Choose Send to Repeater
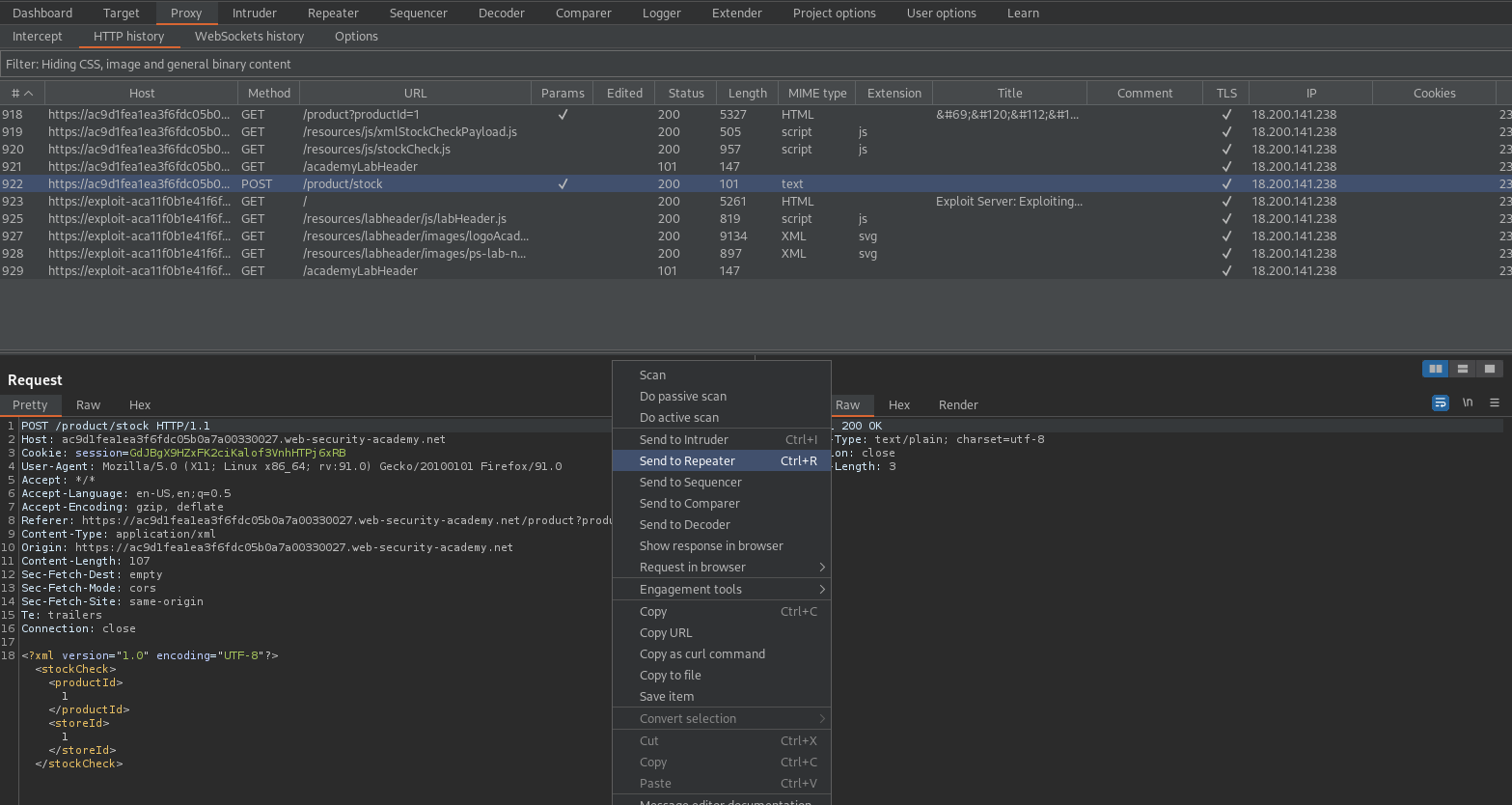The height and width of the screenshot is (805, 1512). [722, 460]
